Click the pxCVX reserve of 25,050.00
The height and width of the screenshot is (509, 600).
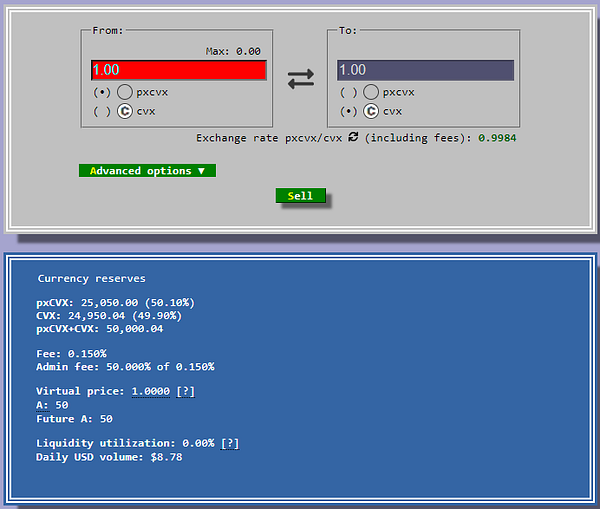(116, 303)
